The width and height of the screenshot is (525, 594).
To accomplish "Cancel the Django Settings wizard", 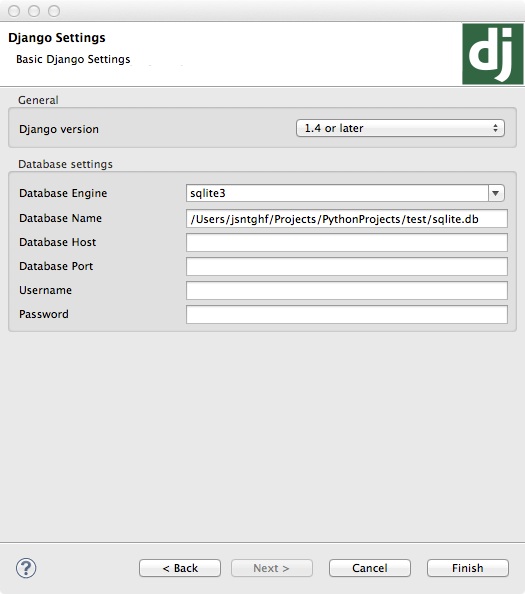I will point(370,568).
